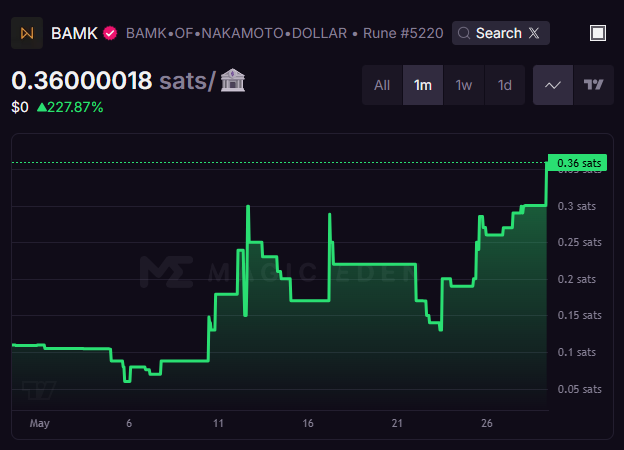624x450 pixels.
Task: Select the 1w time range tab
Action: pos(464,85)
